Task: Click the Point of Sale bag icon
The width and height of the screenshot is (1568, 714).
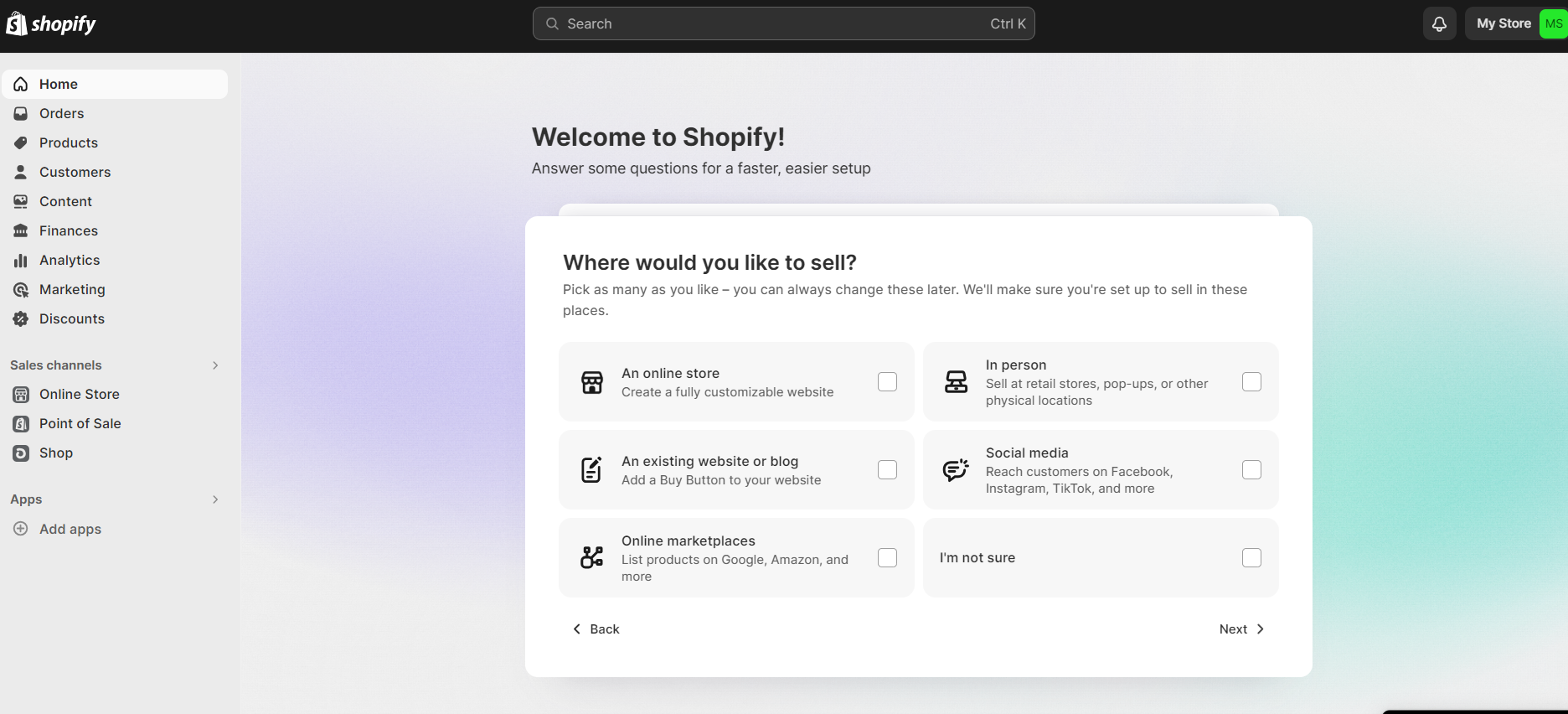Action: point(21,424)
